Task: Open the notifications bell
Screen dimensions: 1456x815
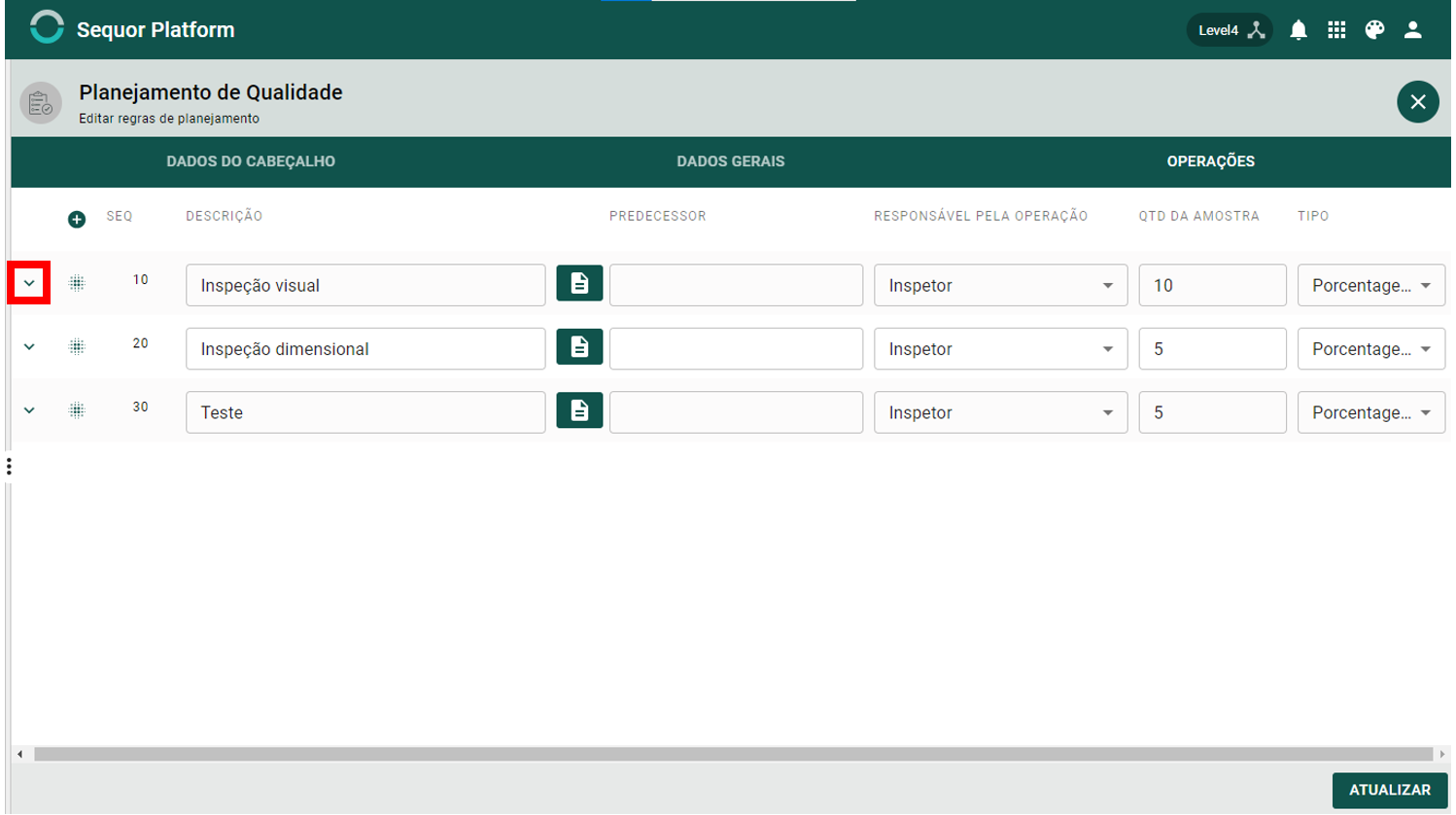Action: (1299, 30)
